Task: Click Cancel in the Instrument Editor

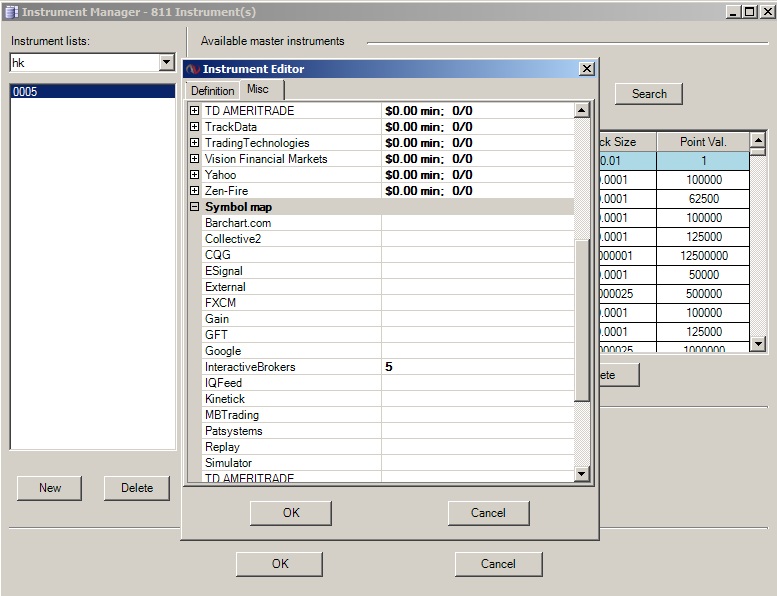Action: tap(489, 513)
